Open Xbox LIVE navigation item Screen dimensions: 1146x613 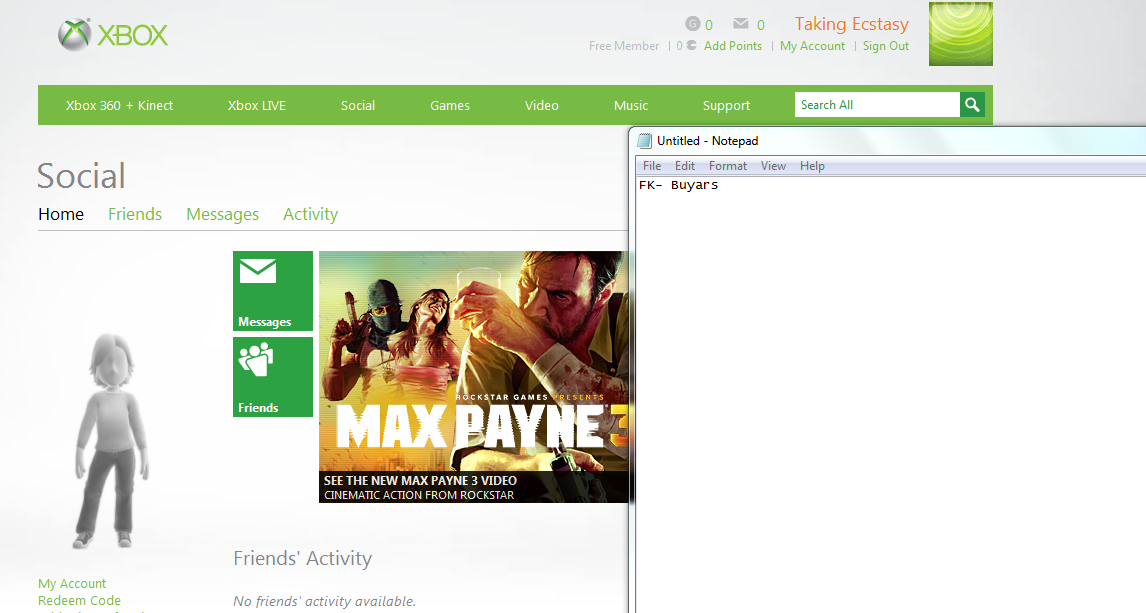(x=257, y=105)
